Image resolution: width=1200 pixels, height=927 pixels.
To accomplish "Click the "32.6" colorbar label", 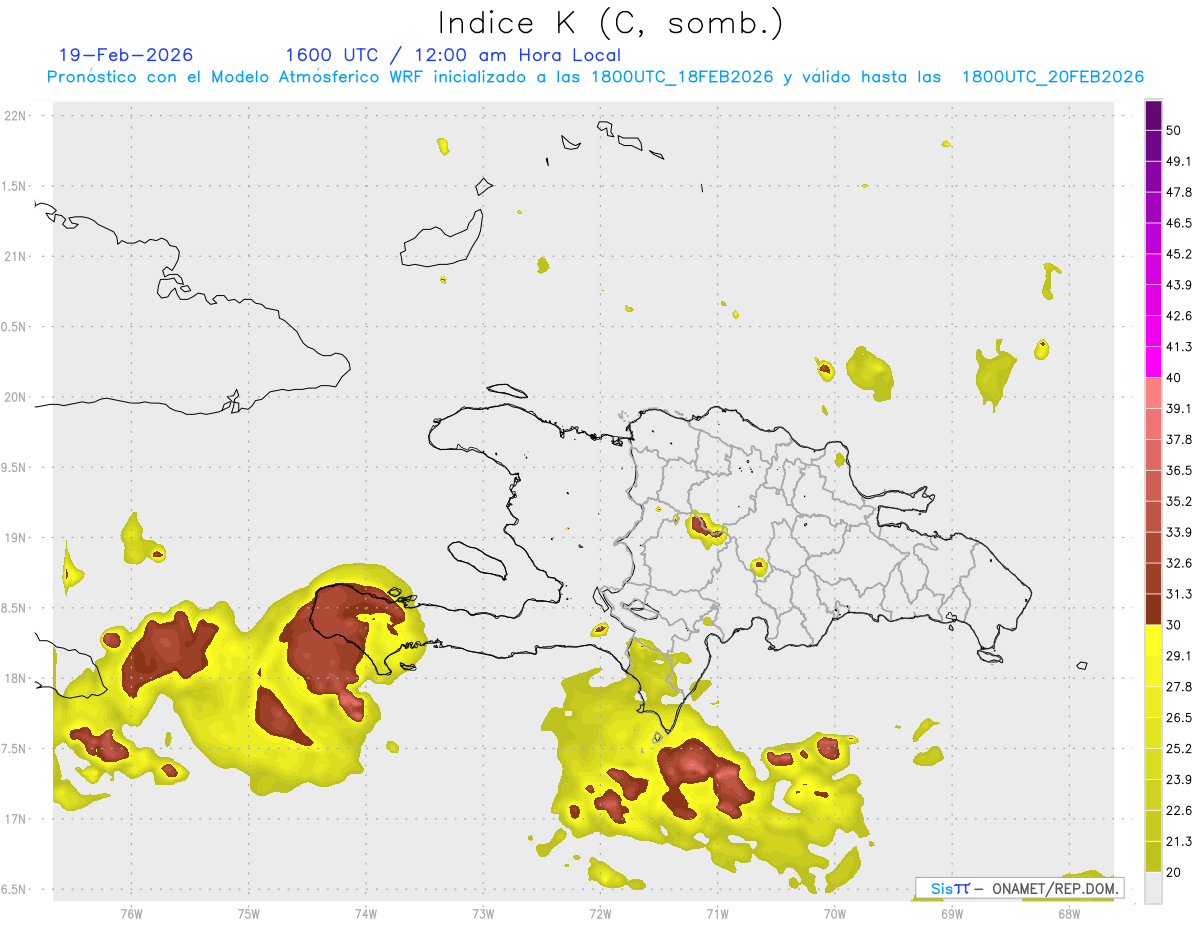I will (x=1179, y=563).
